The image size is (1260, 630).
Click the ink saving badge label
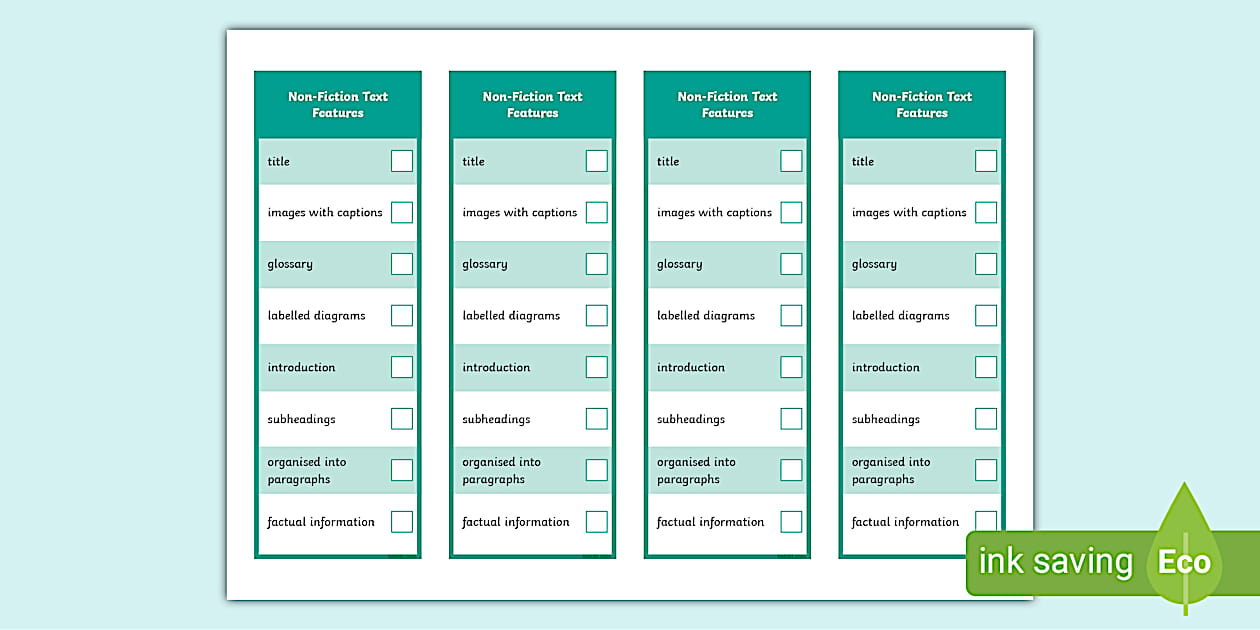(x=1055, y=562)
